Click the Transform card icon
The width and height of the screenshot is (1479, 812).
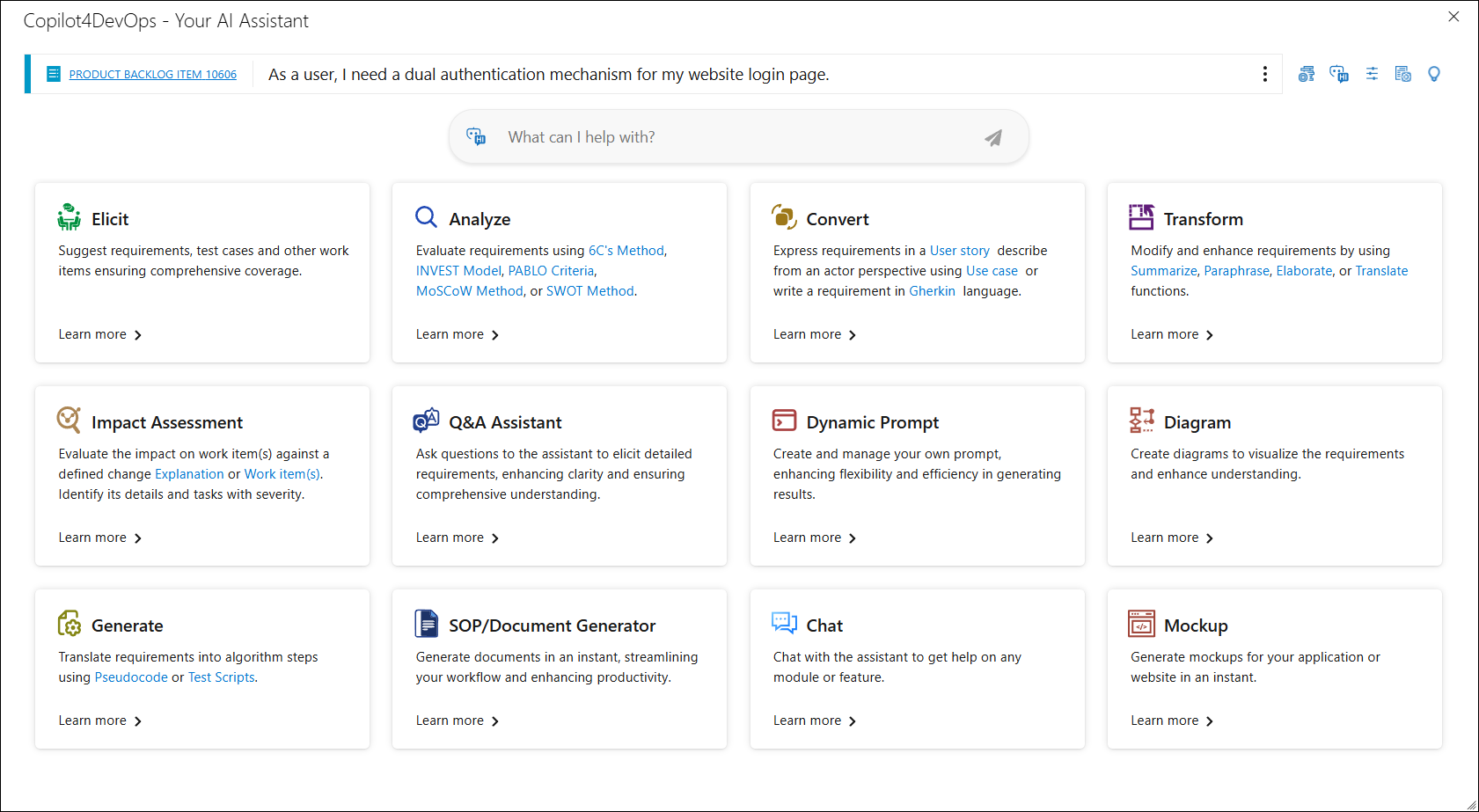point(1142,217)
